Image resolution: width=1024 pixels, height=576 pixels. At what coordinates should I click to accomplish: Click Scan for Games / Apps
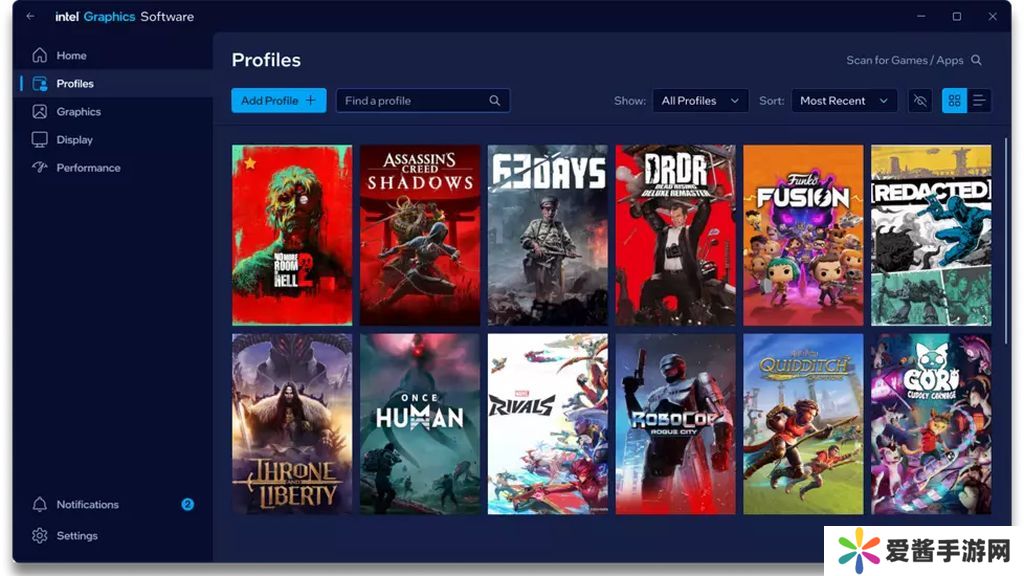tap(914, 60)
